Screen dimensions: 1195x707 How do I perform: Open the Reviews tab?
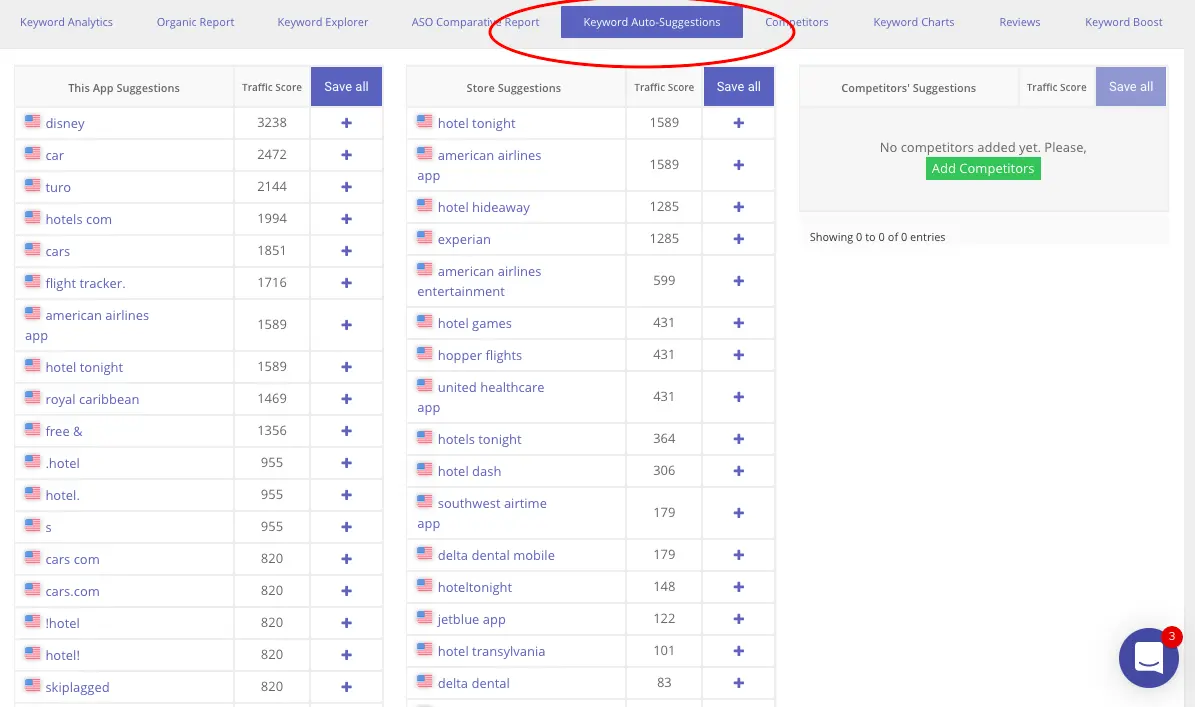point(1019,22)
